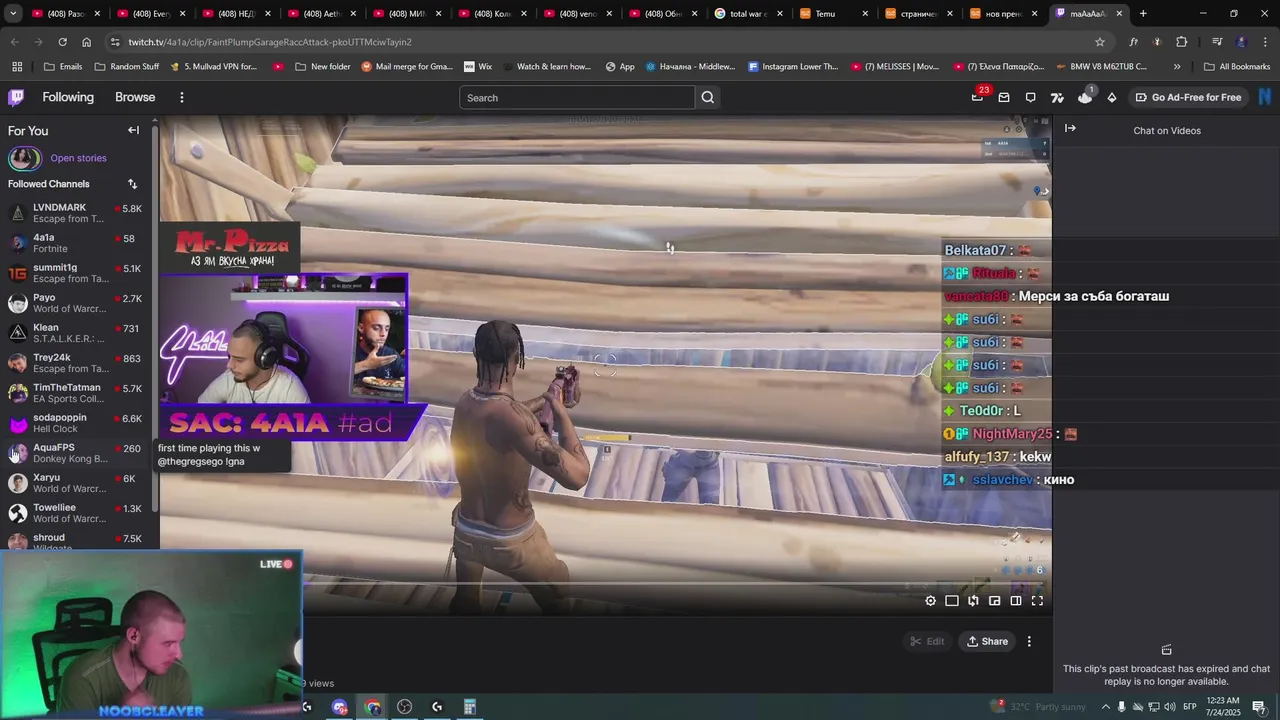The height and width of the screenshot is (720, 1280).
Task: Open video player settings gear
Action: pyautogui.click(x=930, y=601)
